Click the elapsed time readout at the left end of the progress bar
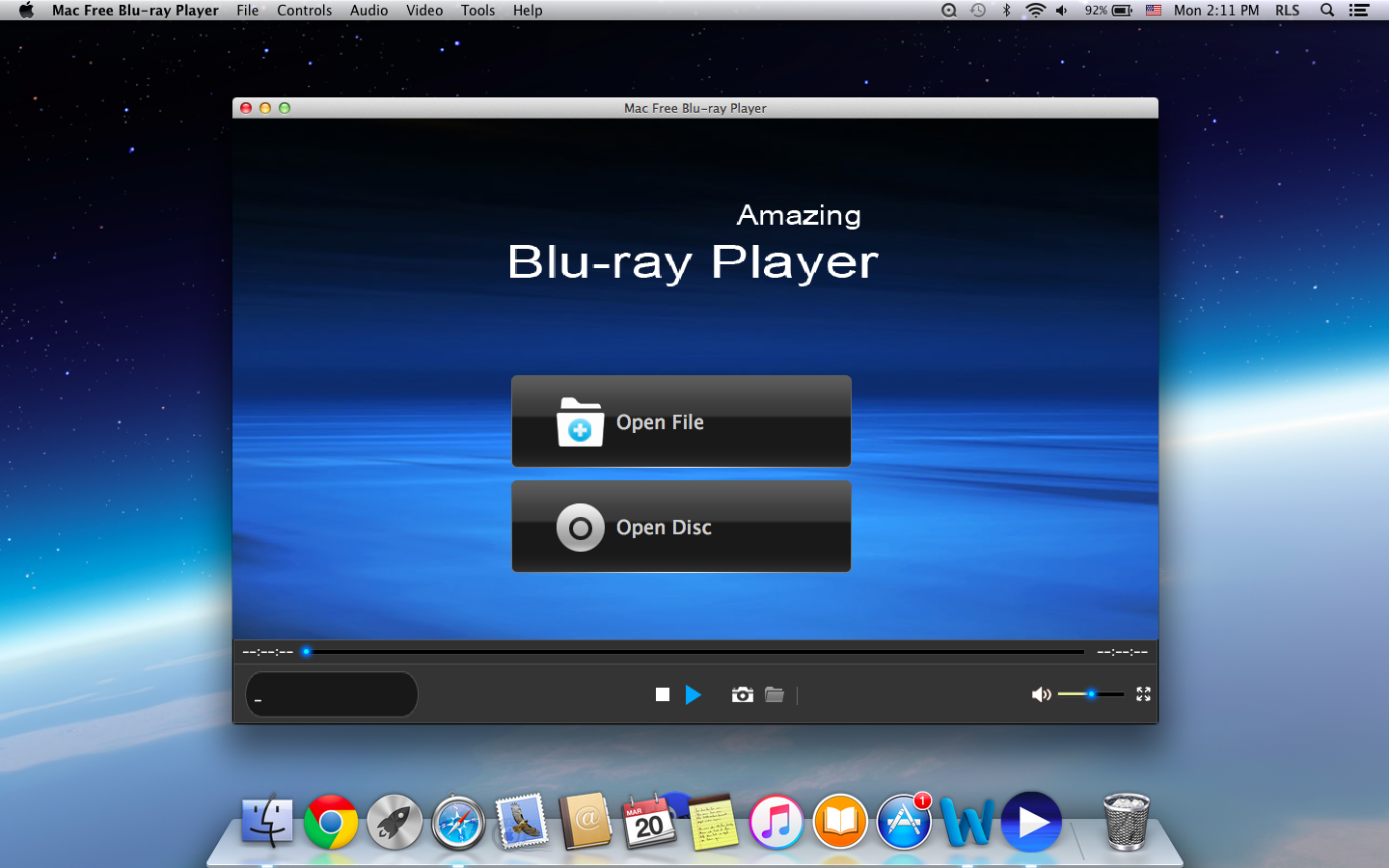 (x=268, y=652)
